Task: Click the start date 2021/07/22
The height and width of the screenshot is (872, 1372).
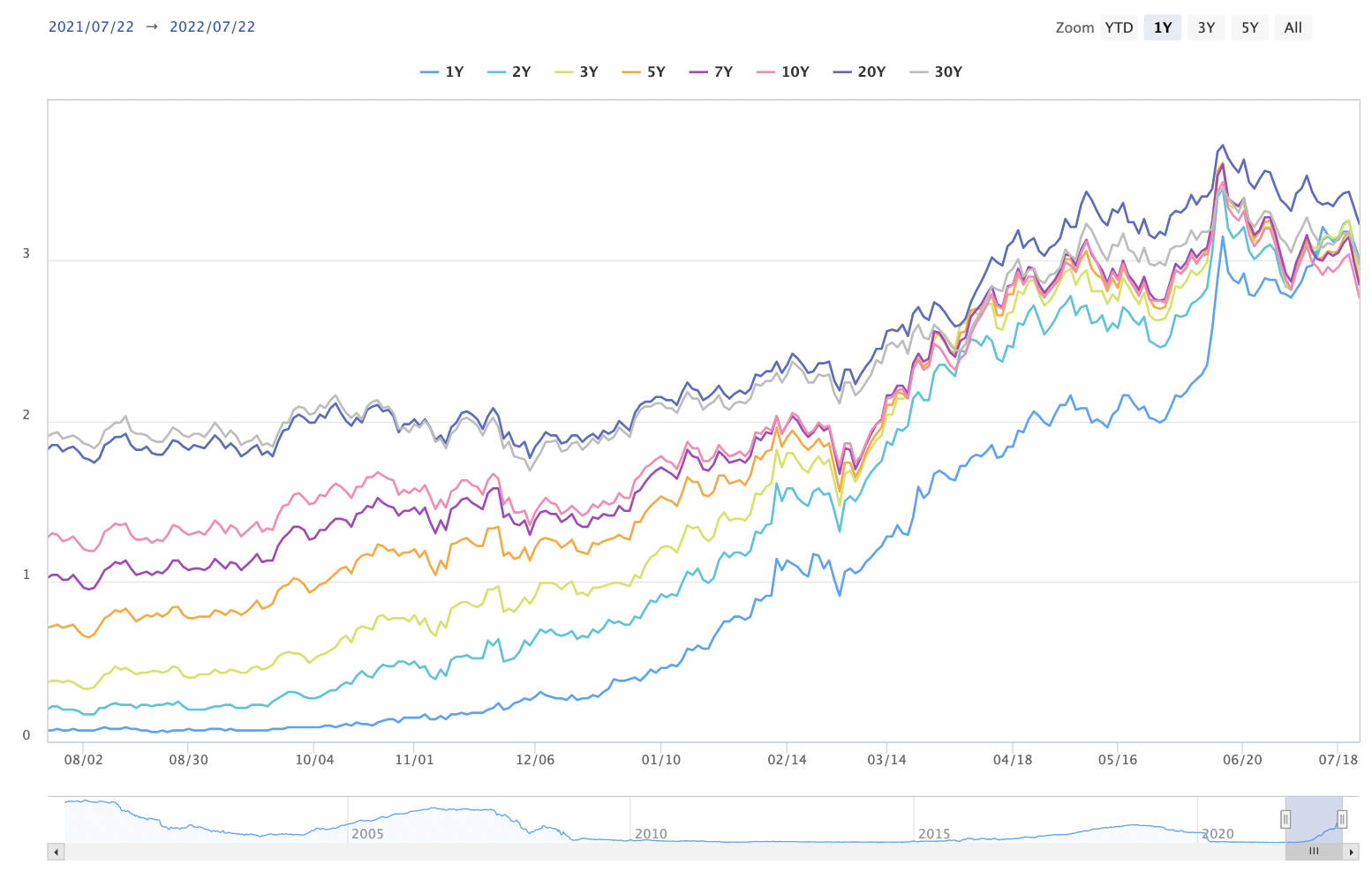Action: click(91, 27)
